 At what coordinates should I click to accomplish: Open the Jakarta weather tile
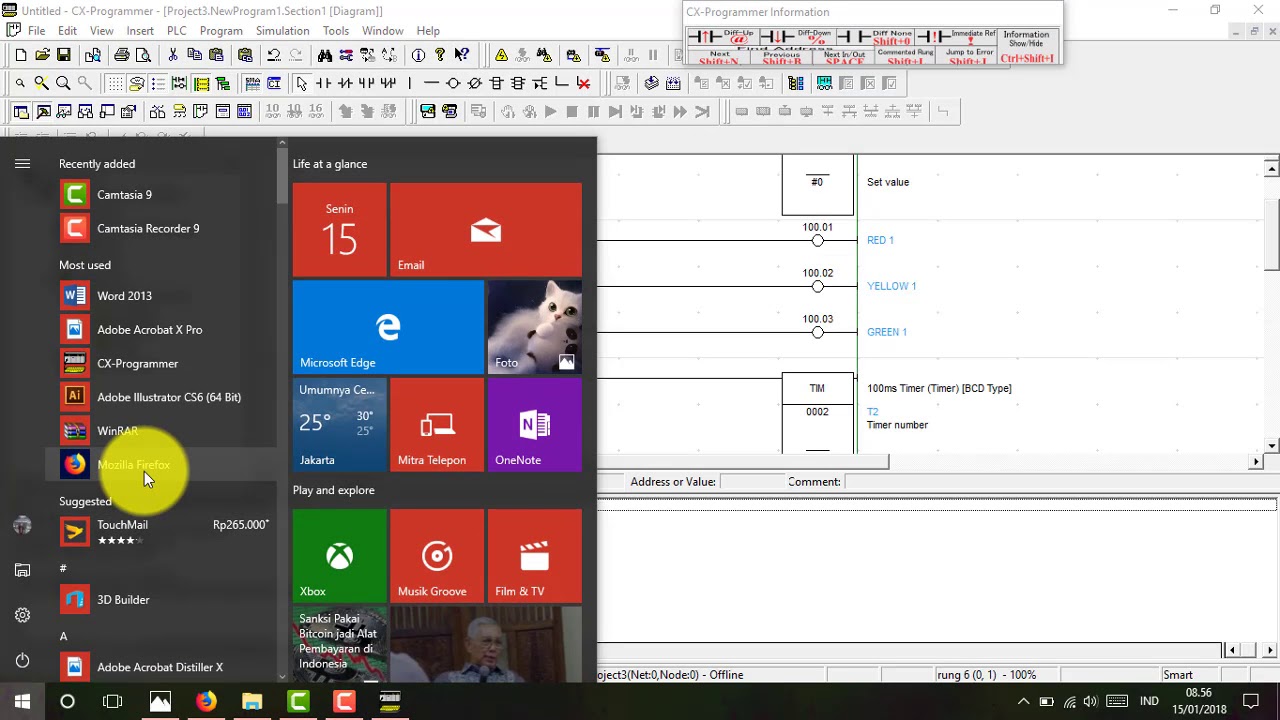[x=340, y=425]
